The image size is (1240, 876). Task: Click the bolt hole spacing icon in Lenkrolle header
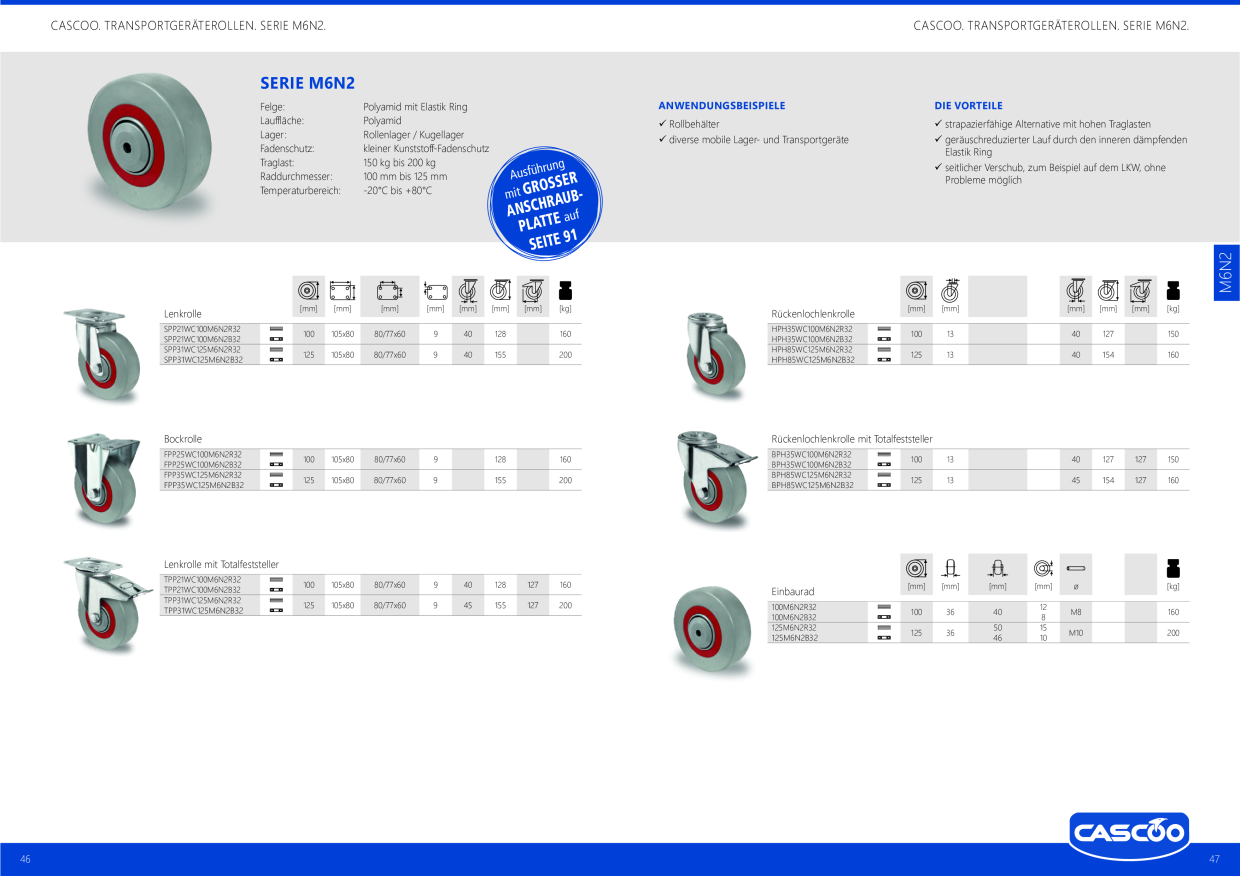click(389, 290)
